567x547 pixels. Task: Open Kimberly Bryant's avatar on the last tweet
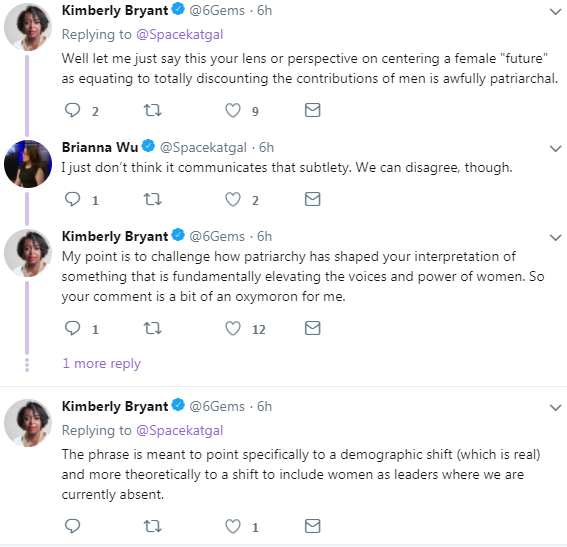[28, 423]
